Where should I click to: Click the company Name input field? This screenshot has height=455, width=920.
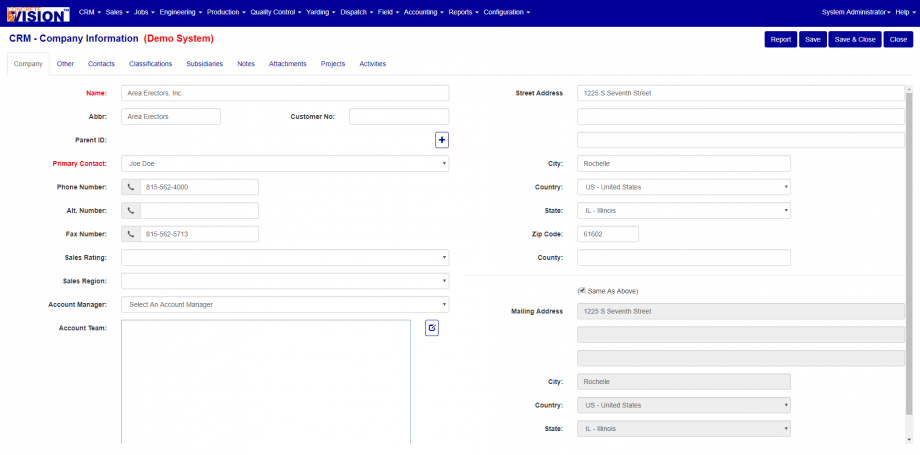[x=285, y=93]
